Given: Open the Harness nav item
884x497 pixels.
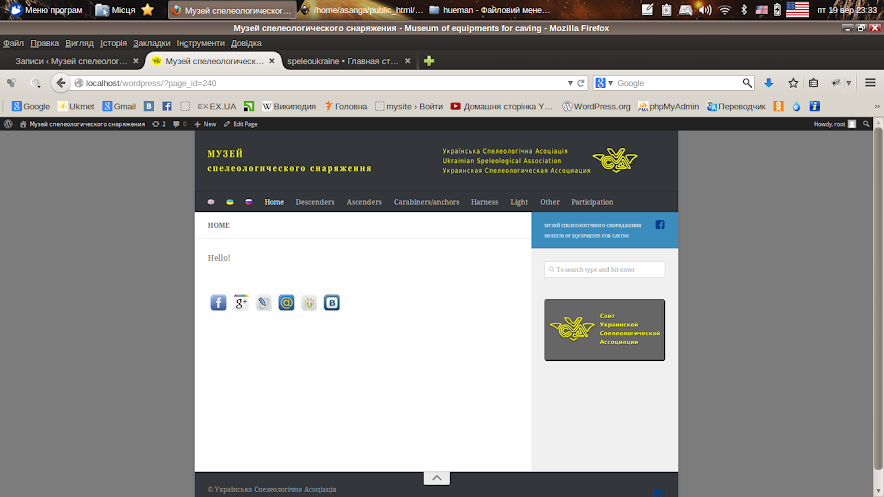Looking at the screenshot, I should coord(484,202).
